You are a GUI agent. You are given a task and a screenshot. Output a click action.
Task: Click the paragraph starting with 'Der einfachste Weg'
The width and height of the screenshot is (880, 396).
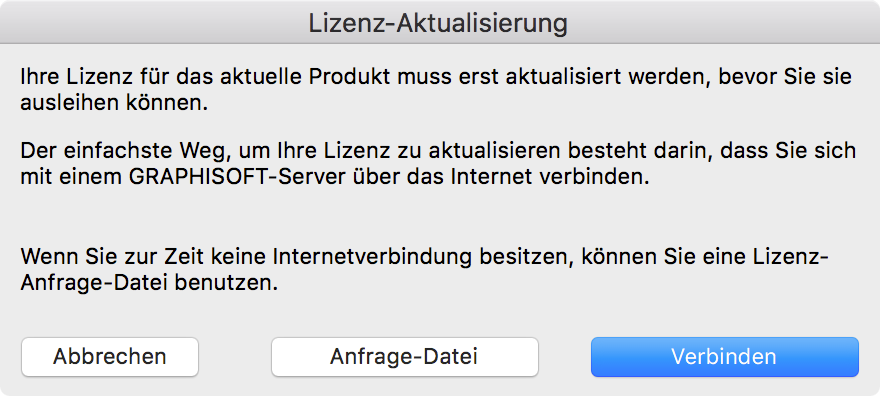[438, 164]
